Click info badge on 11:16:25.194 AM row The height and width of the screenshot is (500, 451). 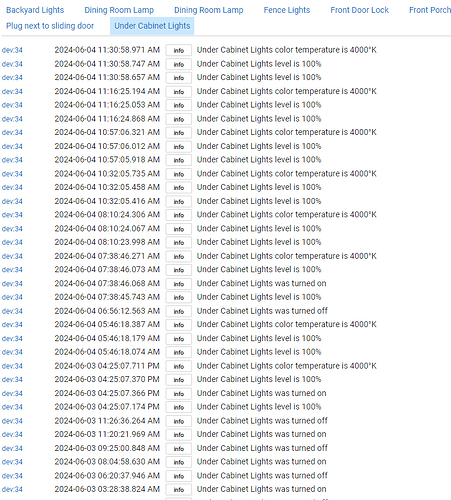coord(179,92)
